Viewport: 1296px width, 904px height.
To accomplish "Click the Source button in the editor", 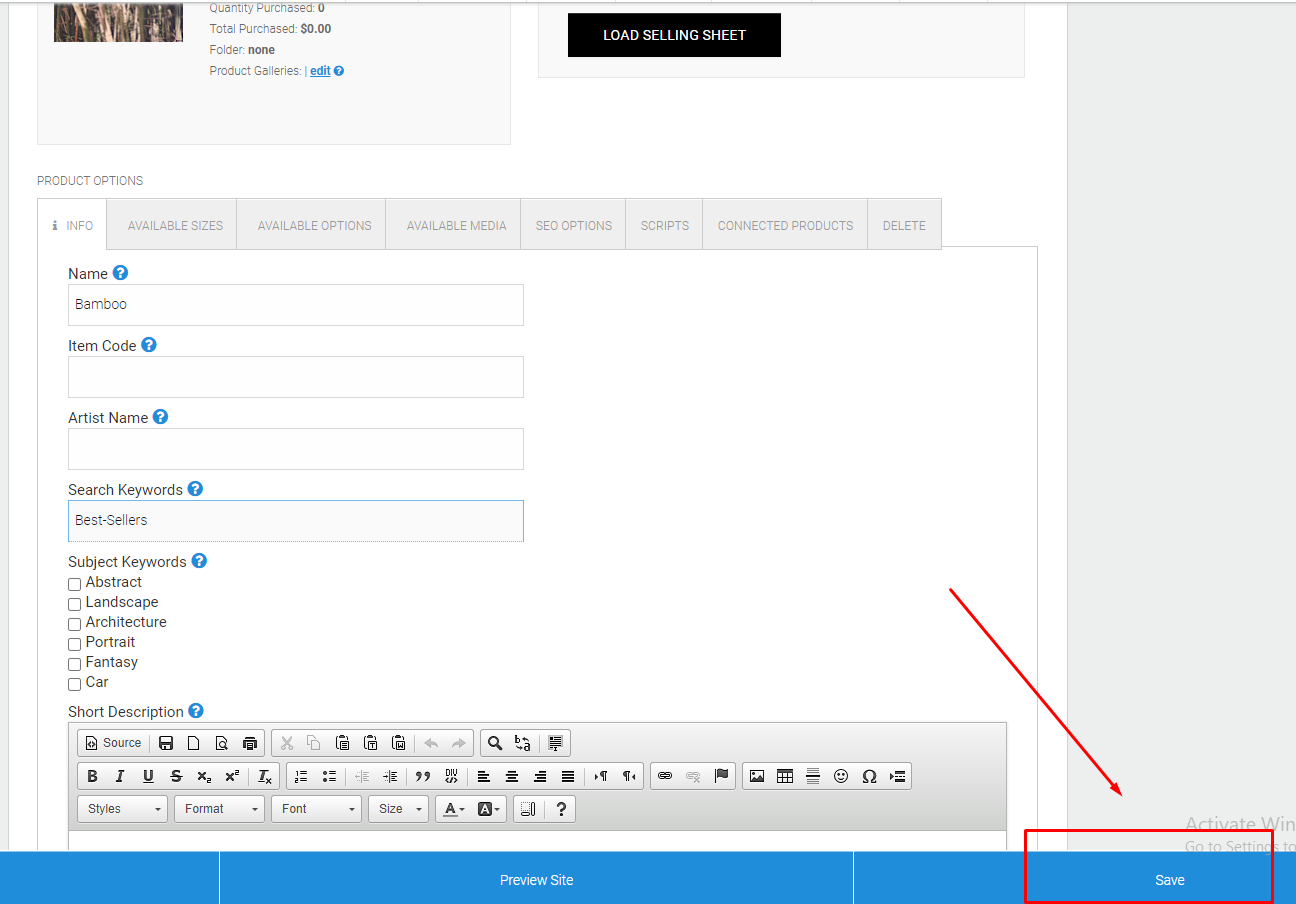I will tap(113, 743).
